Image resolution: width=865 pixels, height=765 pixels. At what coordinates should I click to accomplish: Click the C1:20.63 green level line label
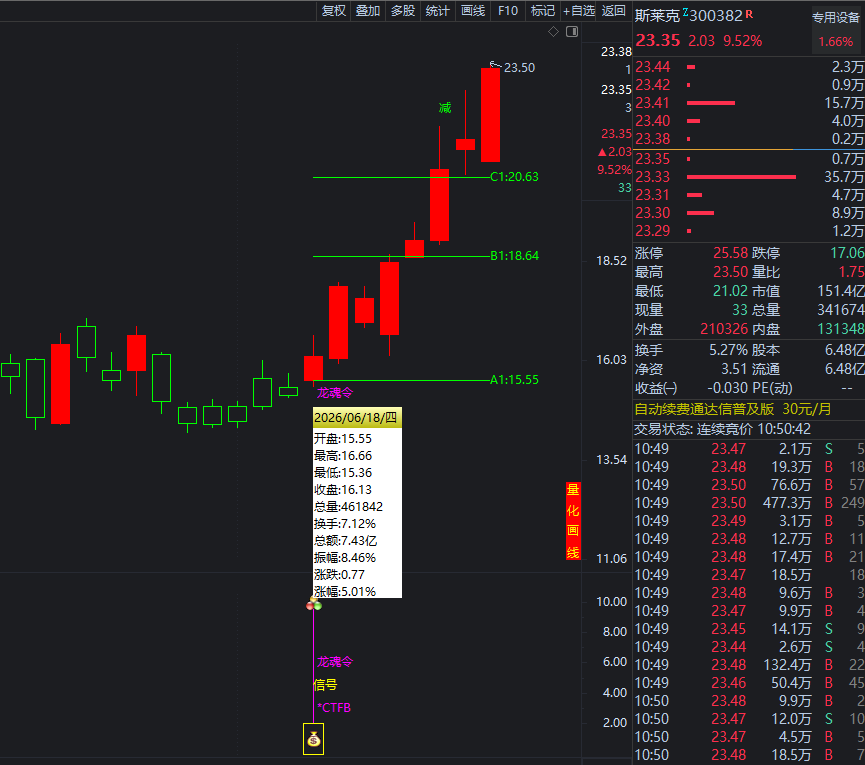pos(514,176)
